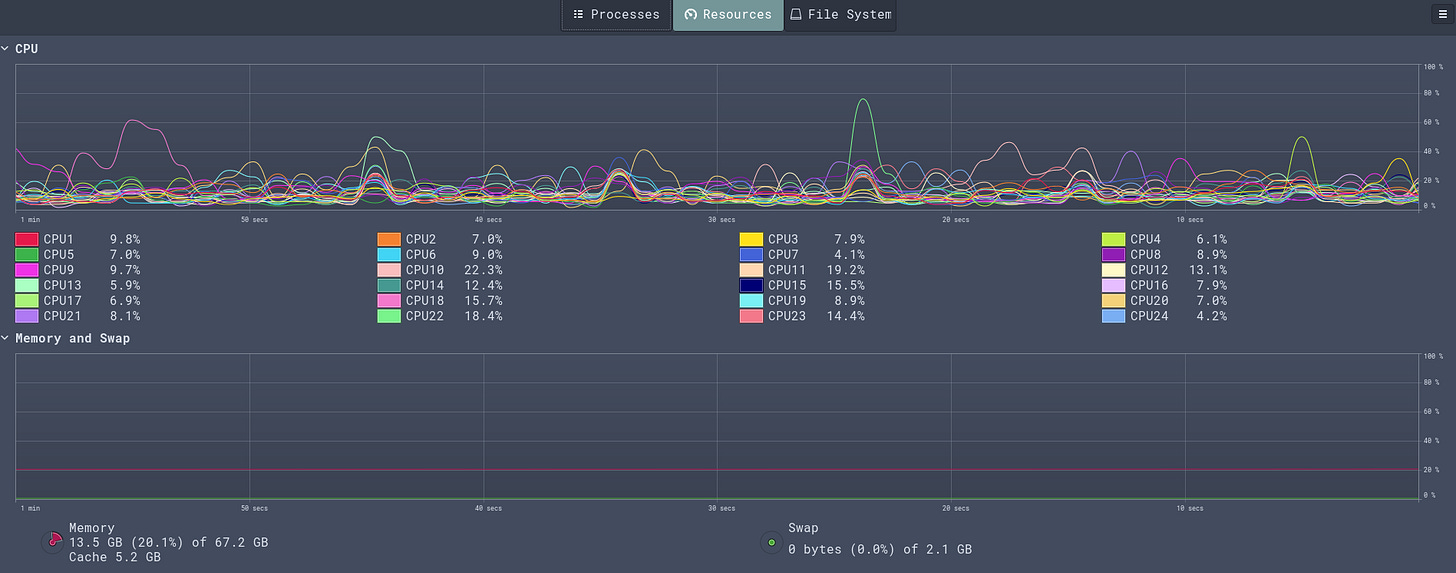
Task: Click the Processes tab list icon
Action: tap(578, 15)
